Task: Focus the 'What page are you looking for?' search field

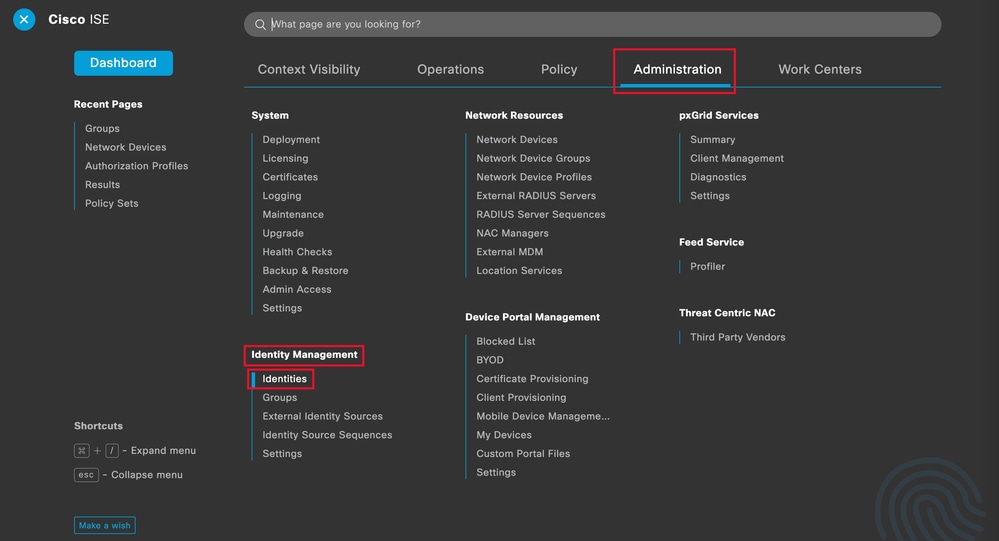Action: [592, 24]
